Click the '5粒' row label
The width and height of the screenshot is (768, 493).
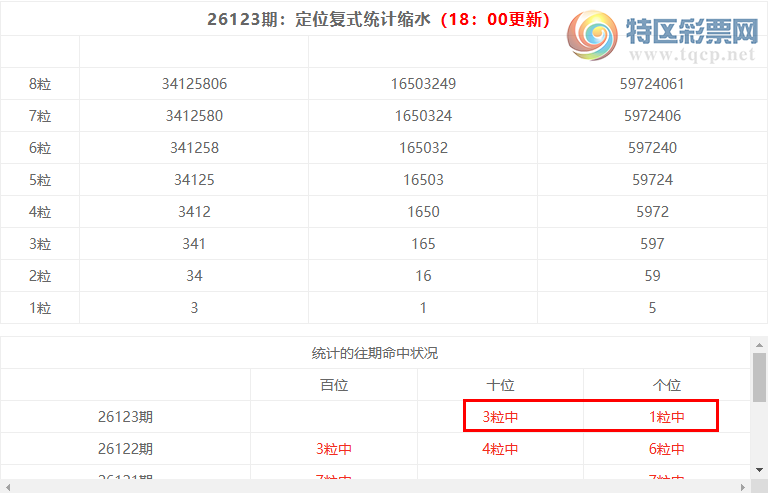pos(40,180)
